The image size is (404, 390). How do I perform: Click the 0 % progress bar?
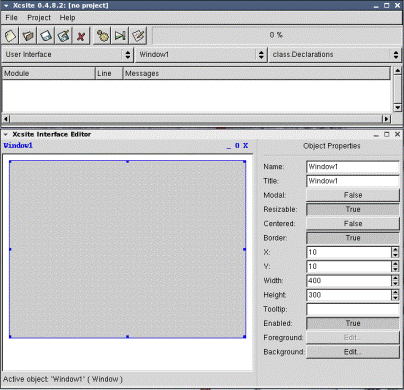277,35
